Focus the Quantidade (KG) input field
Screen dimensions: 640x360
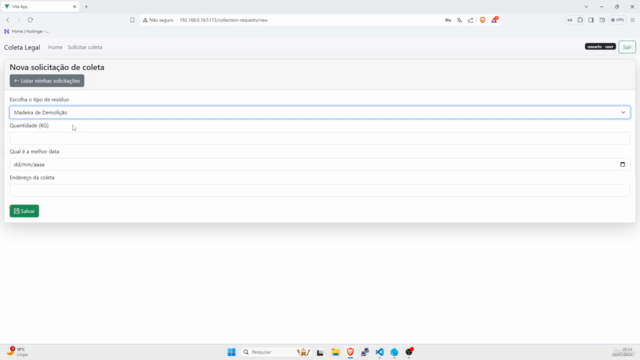click(x=320, y=138)
